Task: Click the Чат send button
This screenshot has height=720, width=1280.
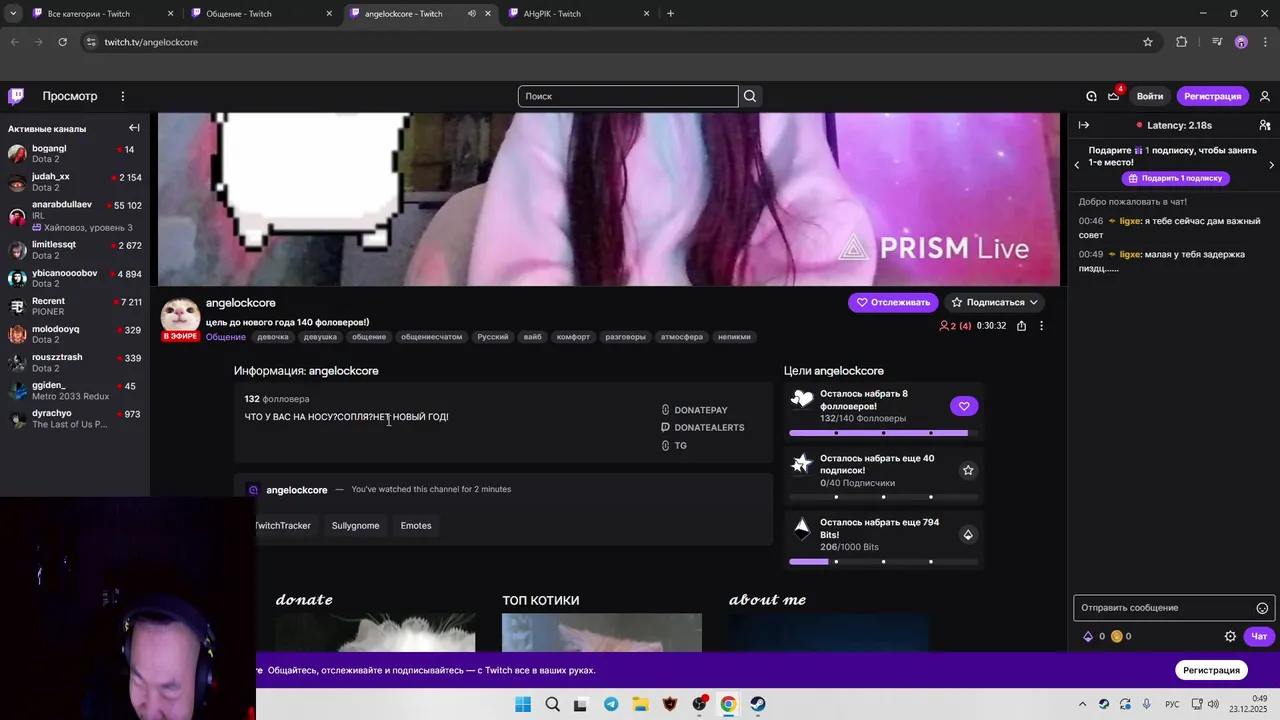Action: (1259, 636)
